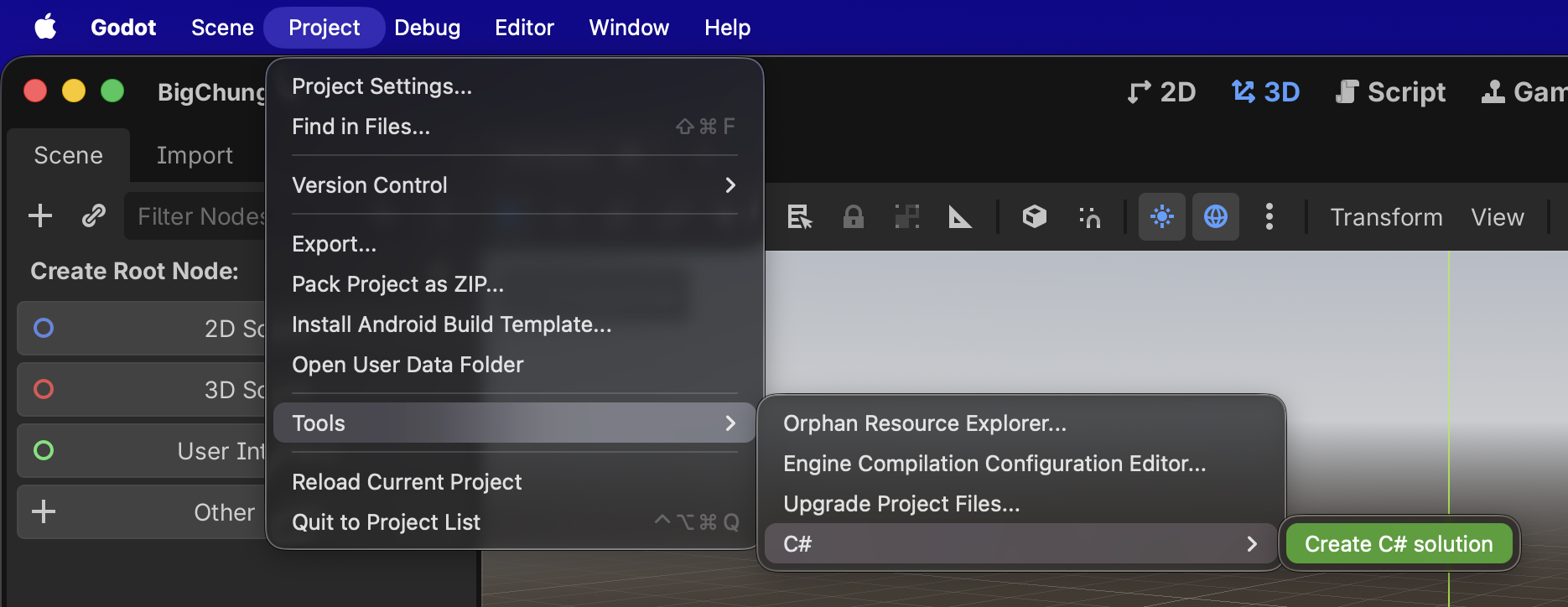Toggle the snap magnet icon
Screen dimensions: 1568x607
pos(1089,217)
